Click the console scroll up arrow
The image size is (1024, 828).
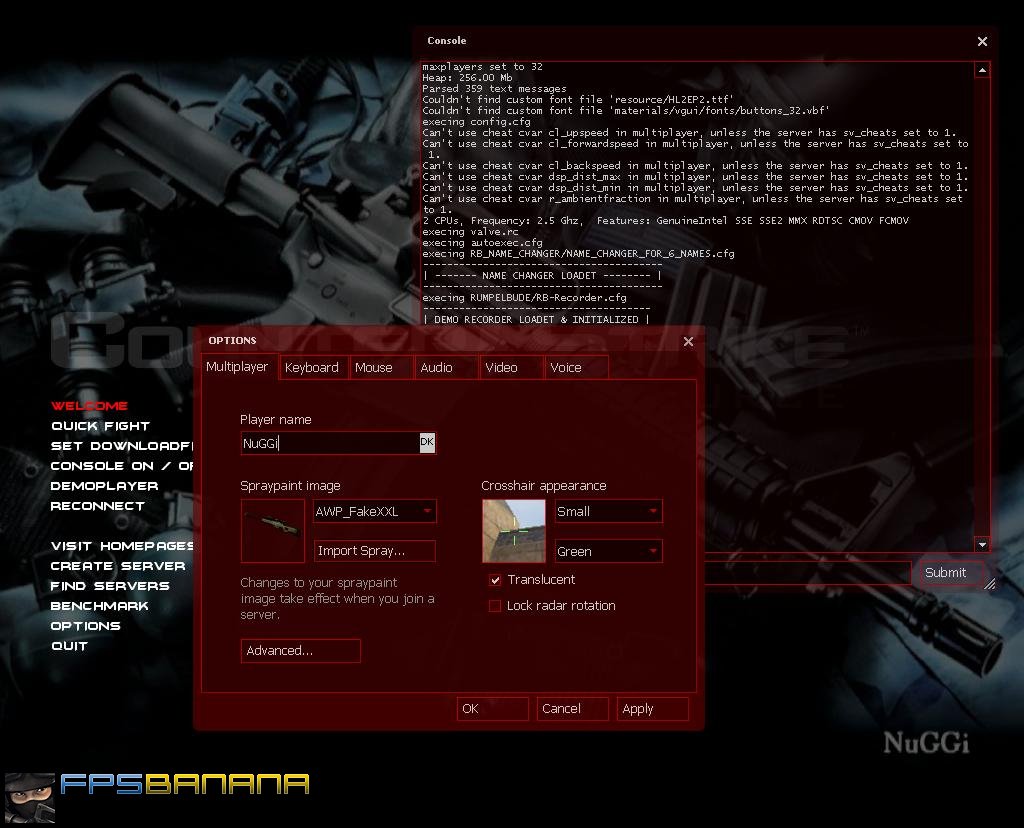[x=982, y=70]
